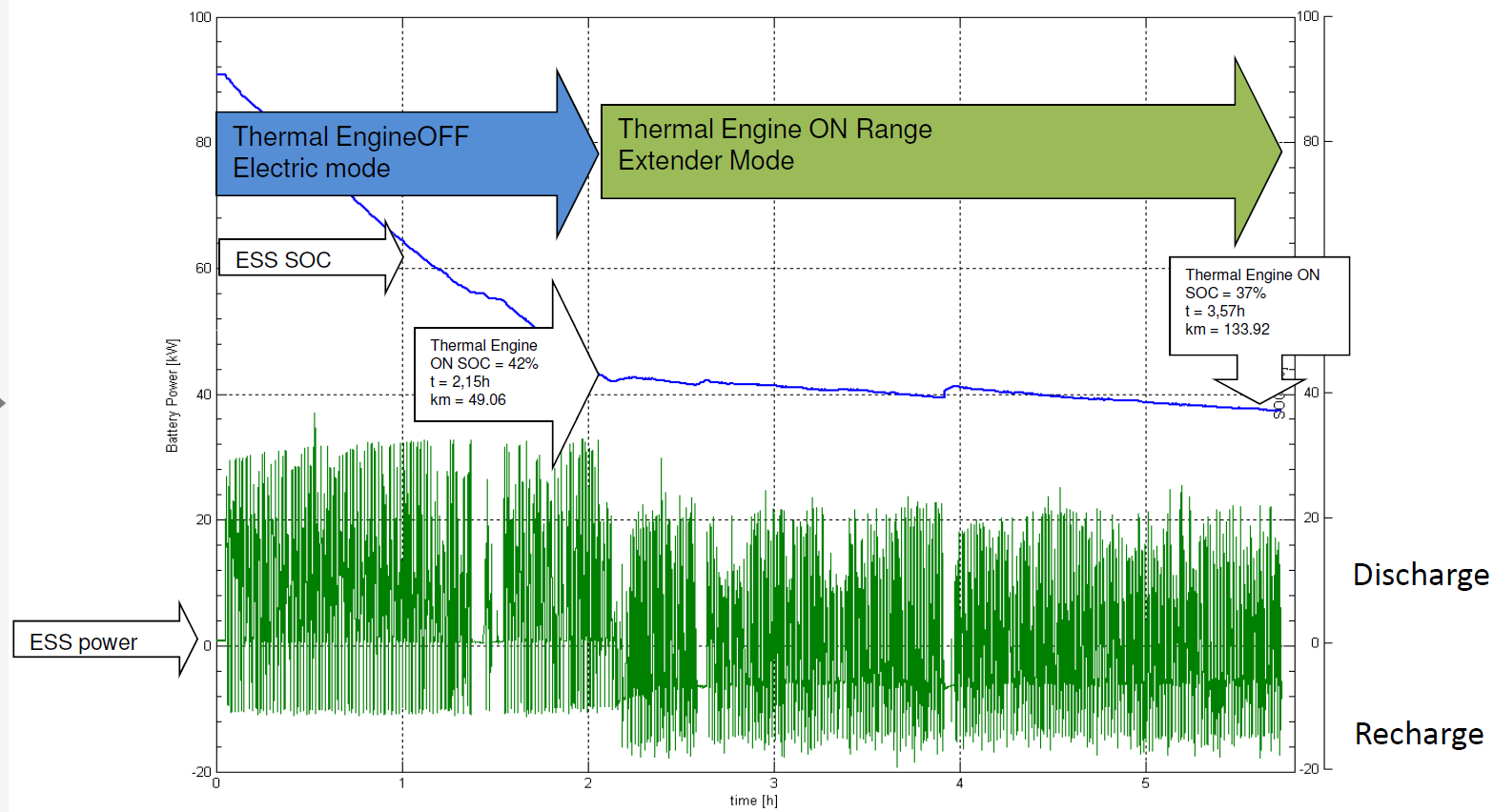
Task: Click time axis tick '2'
Action: [588, 783]
